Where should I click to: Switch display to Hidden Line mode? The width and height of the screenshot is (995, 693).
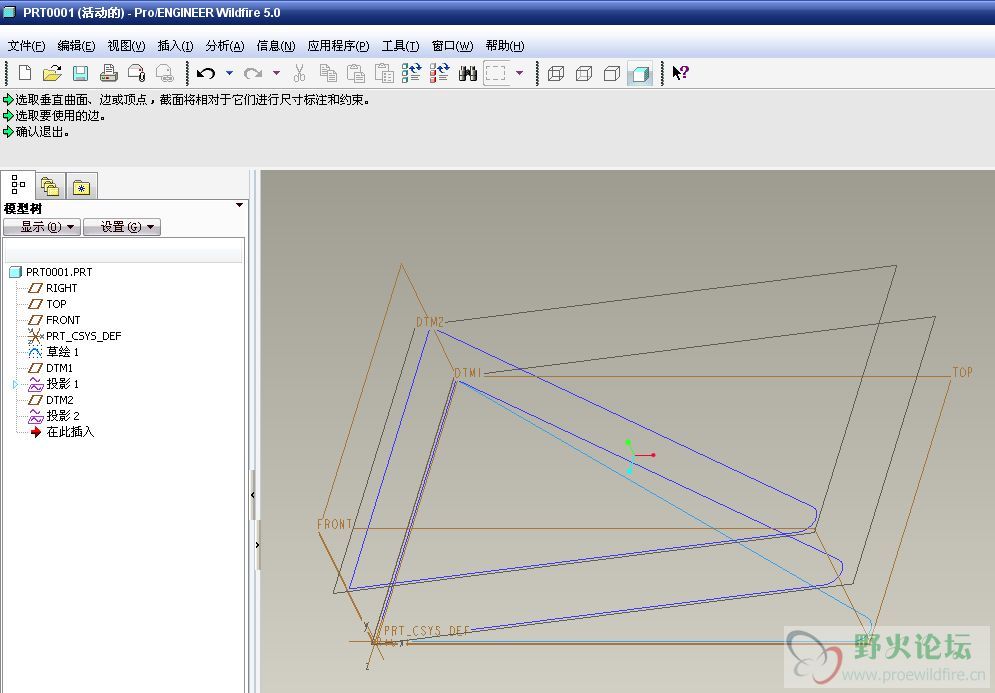(584, 74)
